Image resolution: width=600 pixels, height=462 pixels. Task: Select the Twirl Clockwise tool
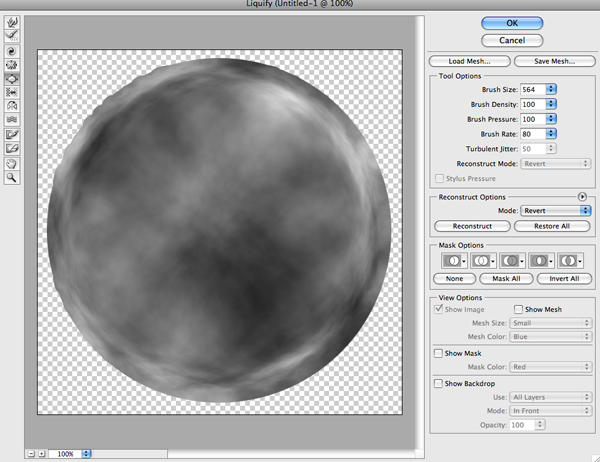[12, 51]
